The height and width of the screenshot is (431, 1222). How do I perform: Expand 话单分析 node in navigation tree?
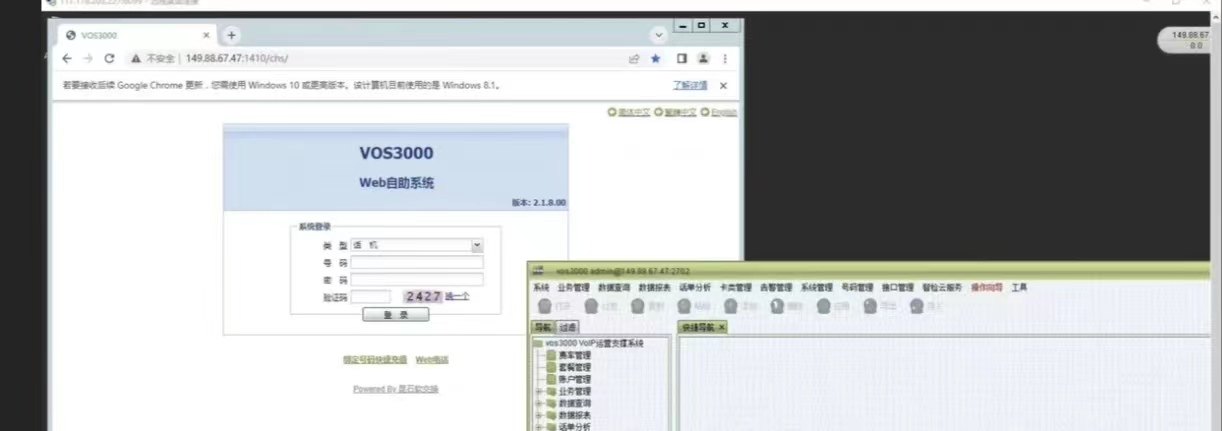(538, 427)
